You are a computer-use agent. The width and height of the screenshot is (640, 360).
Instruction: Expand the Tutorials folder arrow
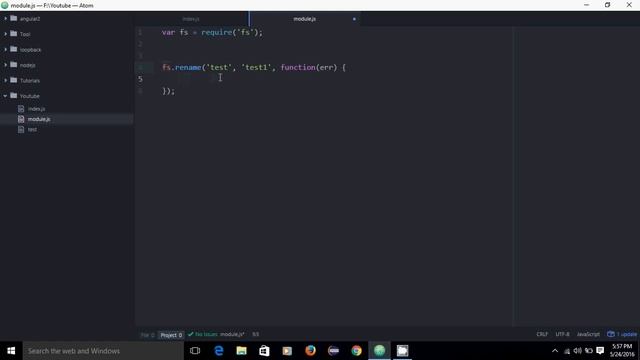(x=5, y=81)
